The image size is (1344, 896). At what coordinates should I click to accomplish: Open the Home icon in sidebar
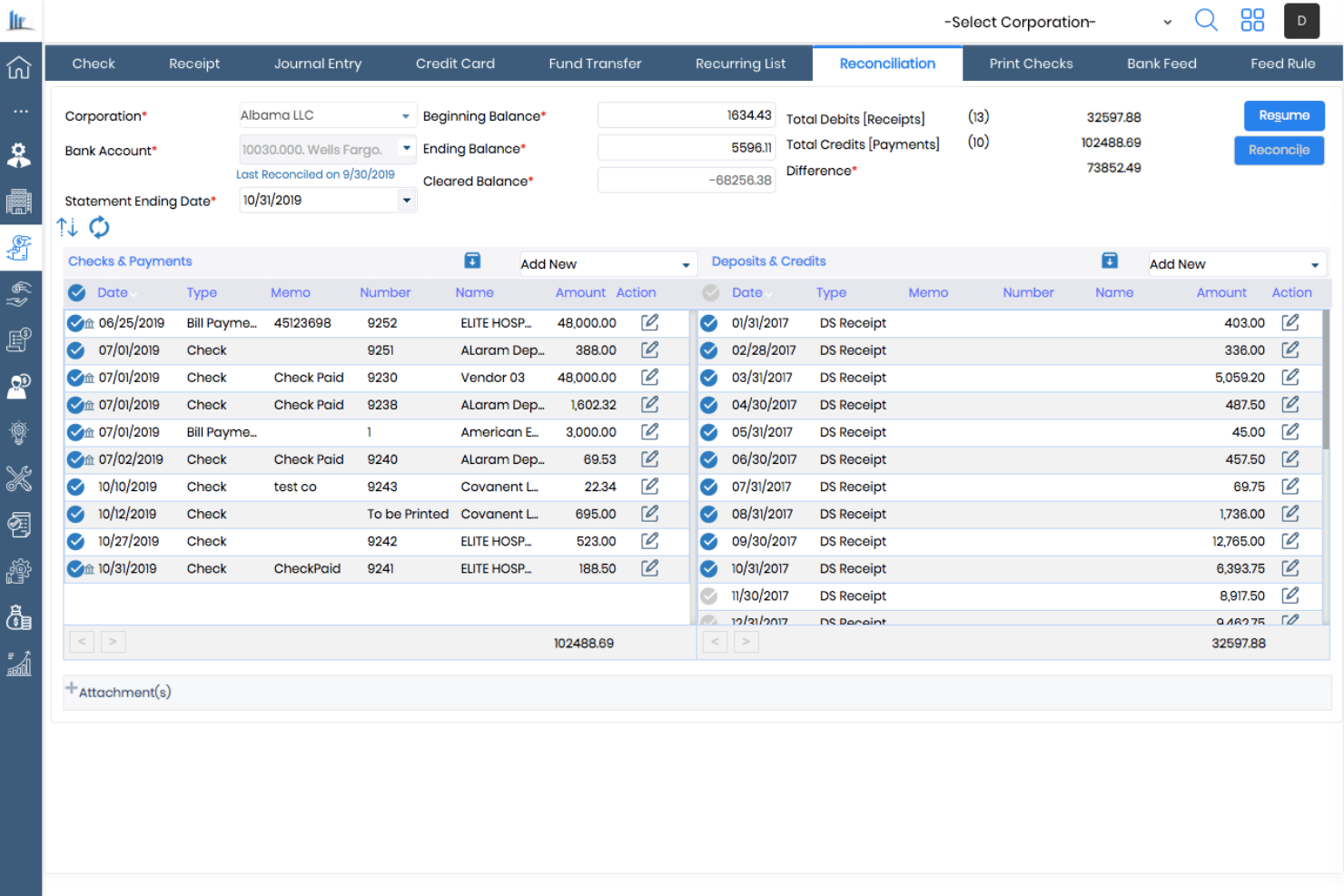click(20, 66)
